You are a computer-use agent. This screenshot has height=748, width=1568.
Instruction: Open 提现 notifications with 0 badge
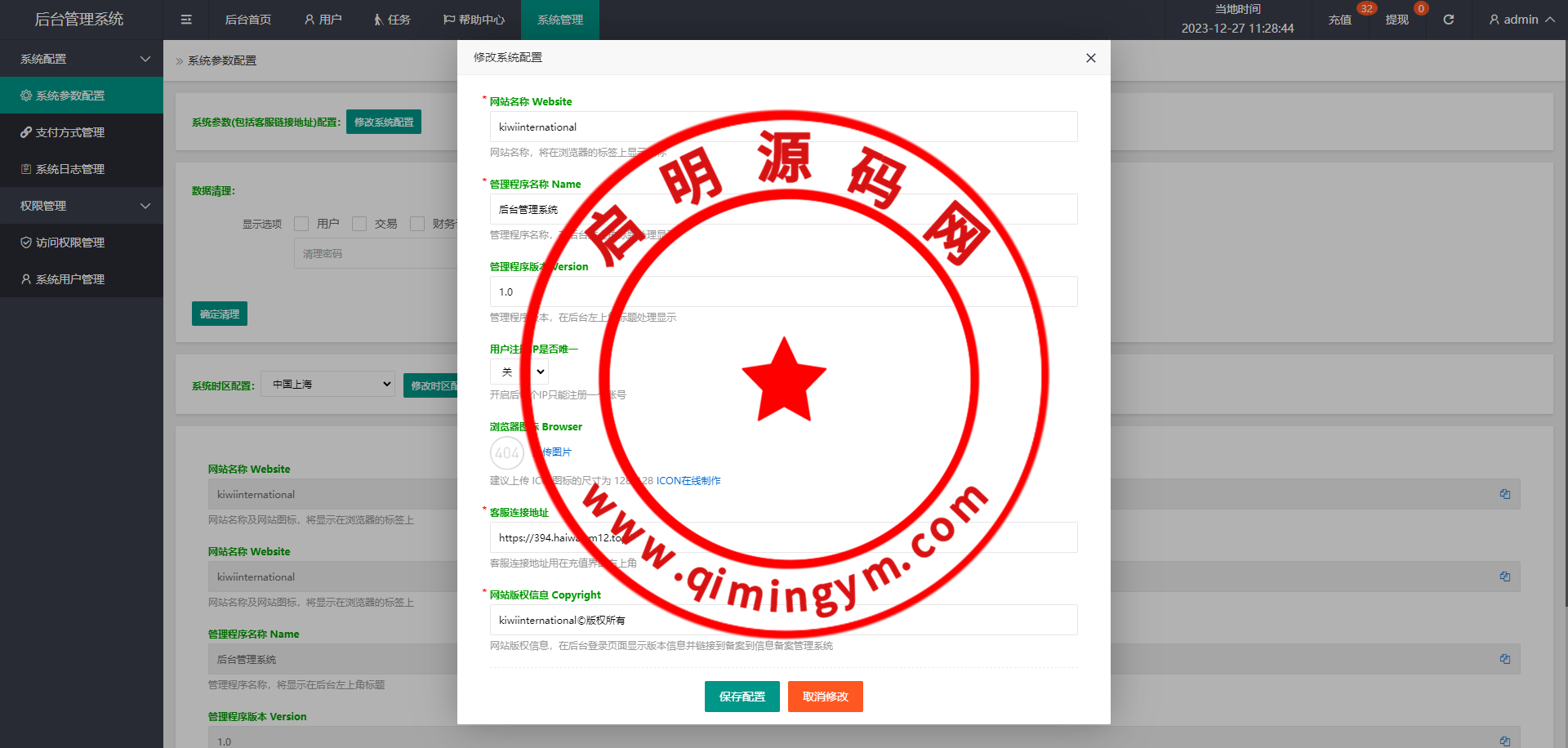point(1396,20)
